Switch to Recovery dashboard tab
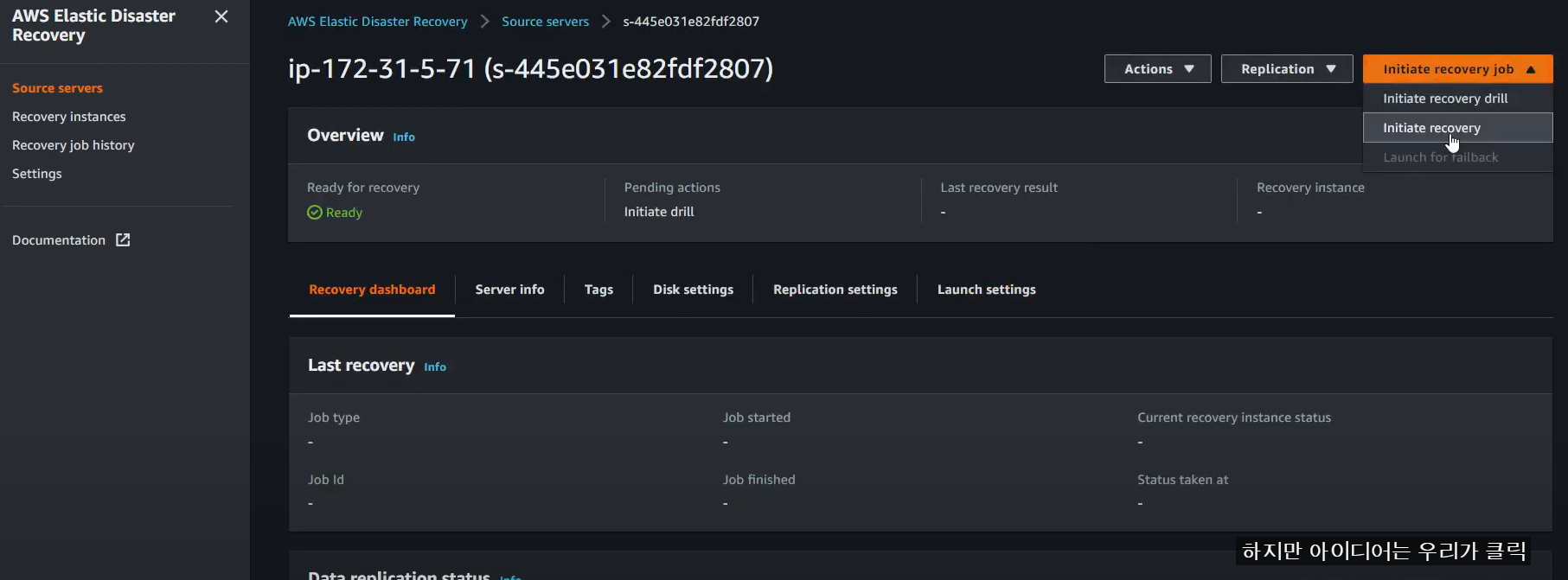This screenshot has height=580, width=1568. [372, 290]
